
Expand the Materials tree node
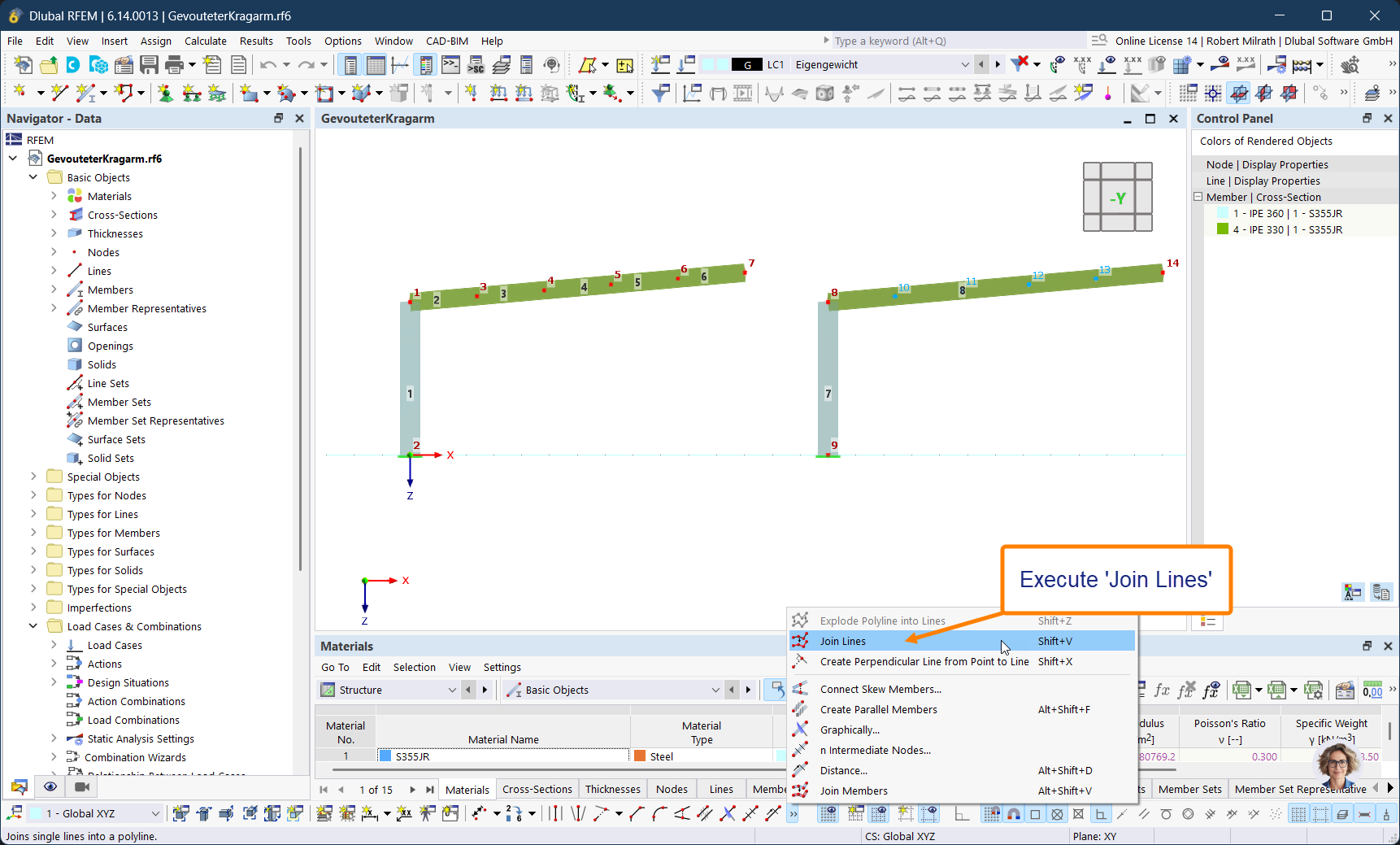point(54,196)
